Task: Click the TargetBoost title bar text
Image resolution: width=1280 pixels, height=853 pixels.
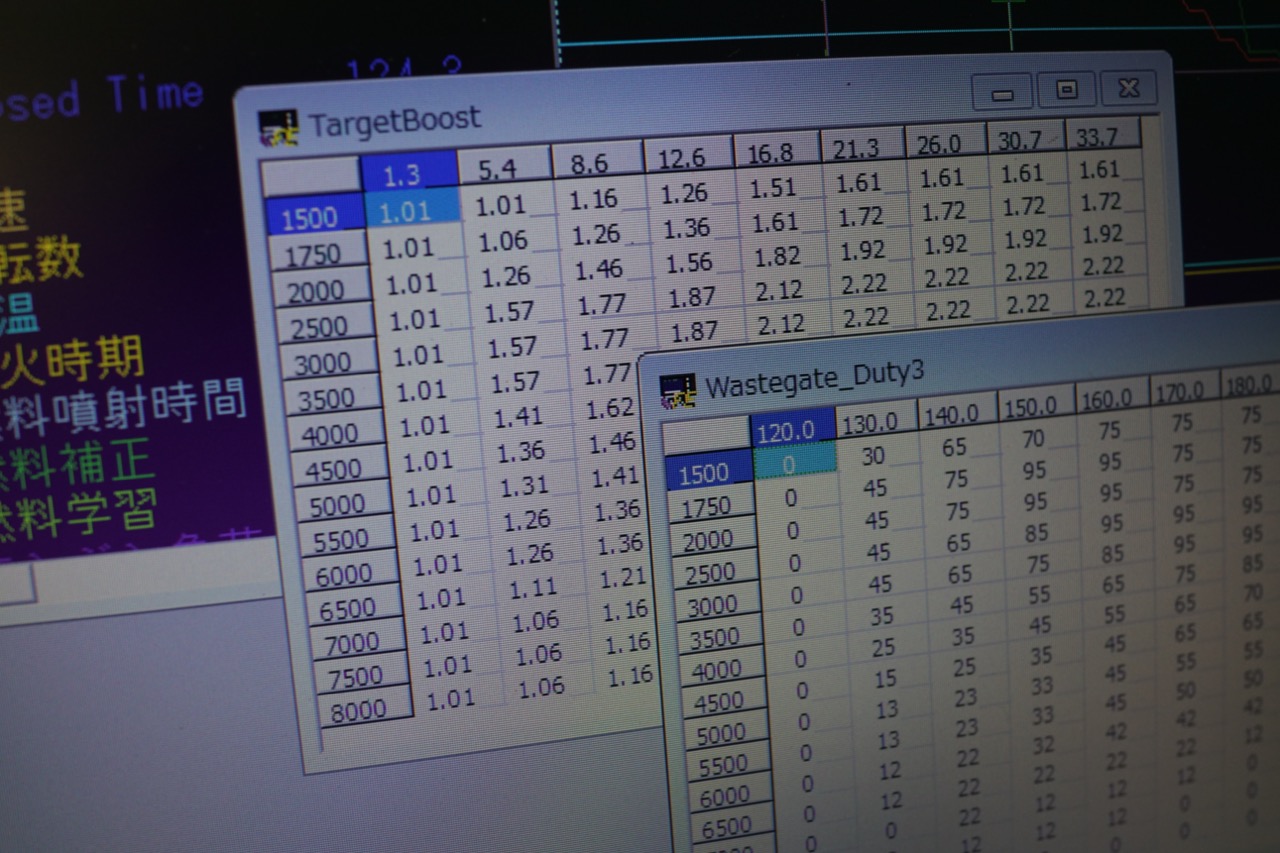Action: (x=395, y=122)
